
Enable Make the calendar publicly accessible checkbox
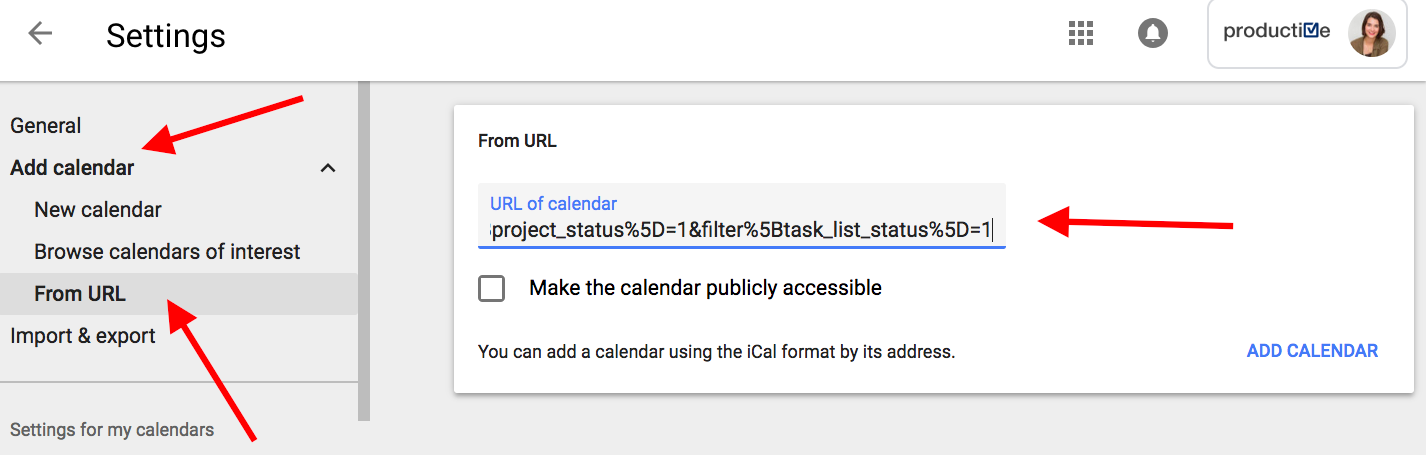[x=491, y=289]
